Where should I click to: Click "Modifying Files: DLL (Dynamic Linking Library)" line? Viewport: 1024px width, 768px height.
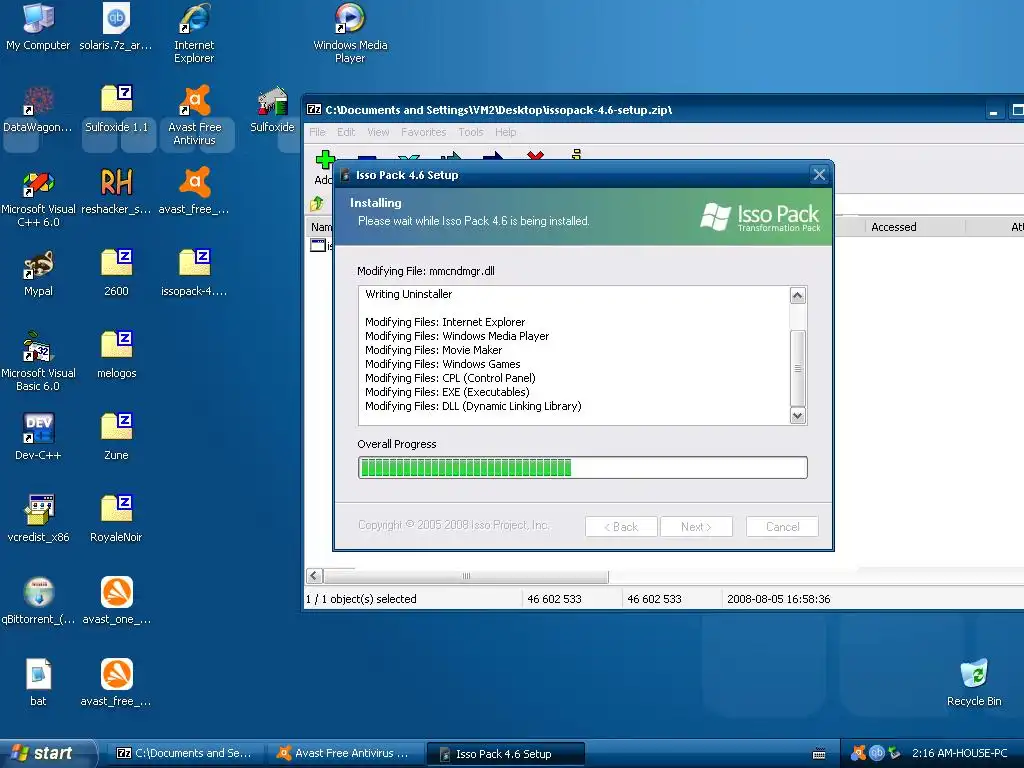(x=473, y=406)
